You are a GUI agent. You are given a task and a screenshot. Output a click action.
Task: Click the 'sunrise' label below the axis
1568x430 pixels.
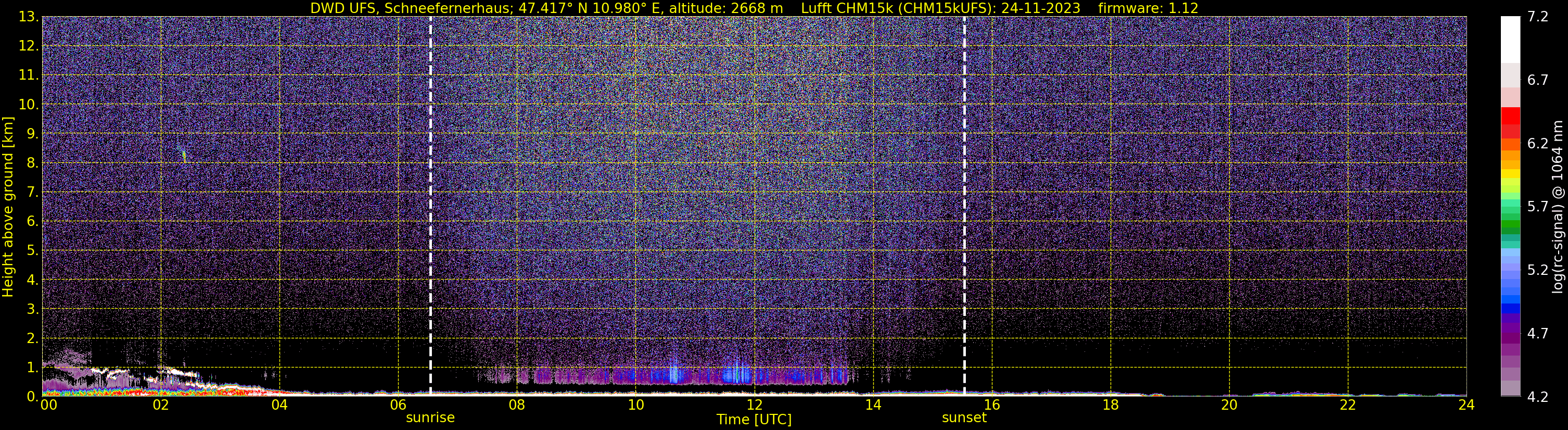[x=430, y=418]
